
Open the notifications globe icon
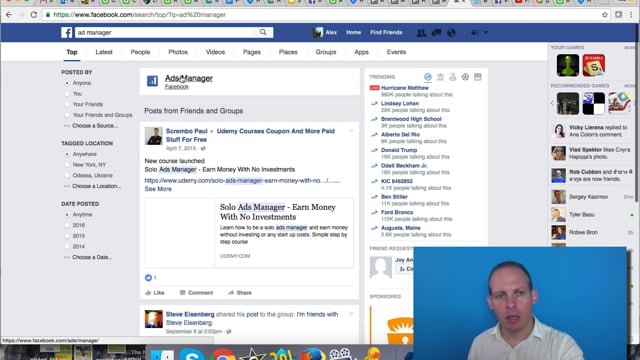point(451,33)
